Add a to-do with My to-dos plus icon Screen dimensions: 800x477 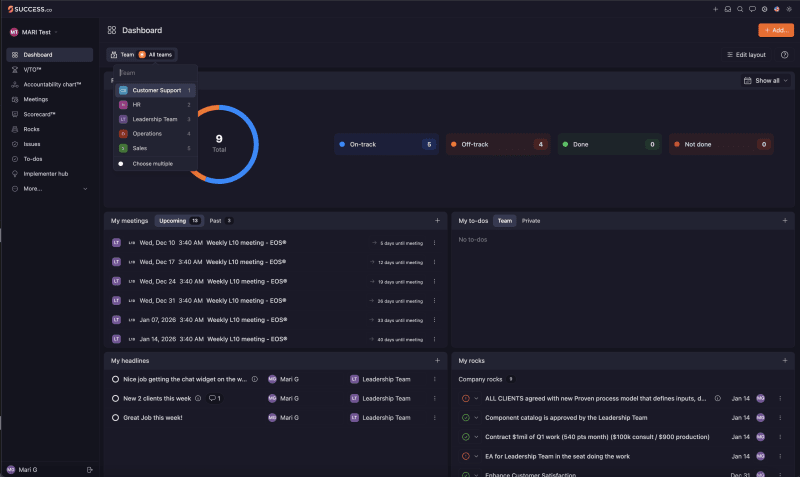[x=785, y=220]
